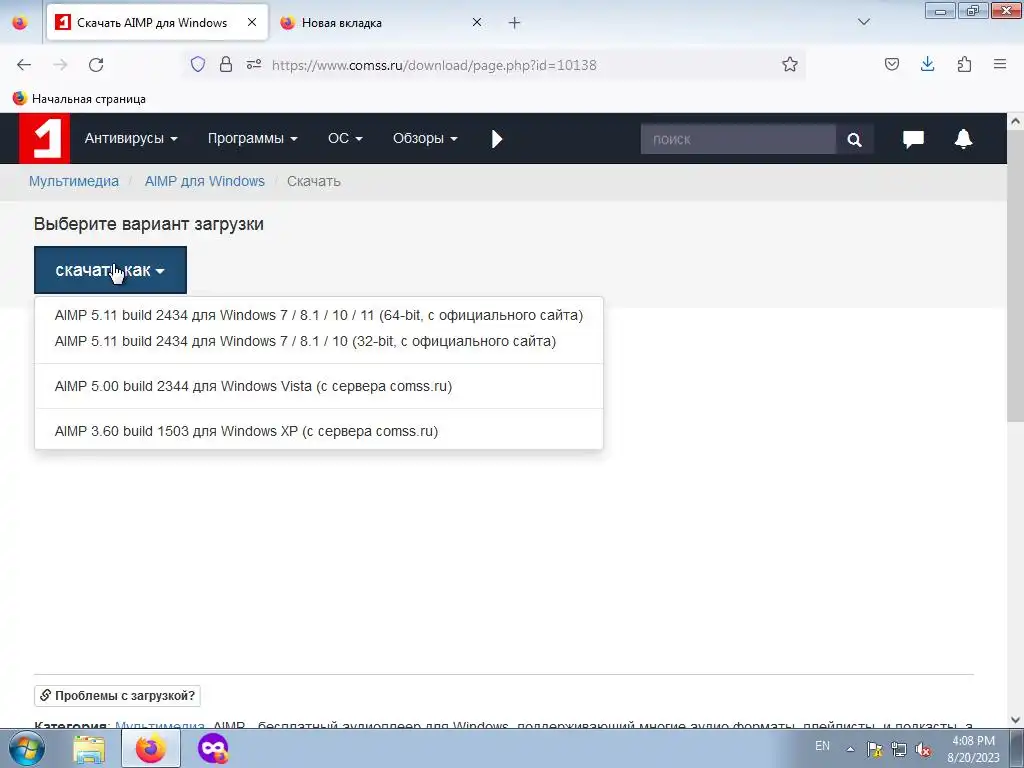
Task: Open site permissions icon in address bar
Action: [x=254, y=65]
